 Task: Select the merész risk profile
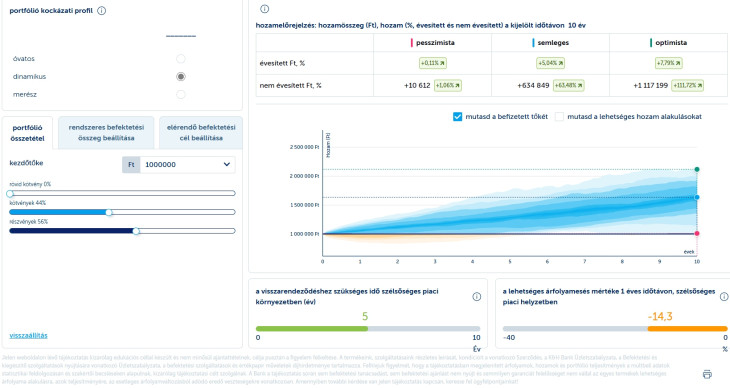(181, 95)
